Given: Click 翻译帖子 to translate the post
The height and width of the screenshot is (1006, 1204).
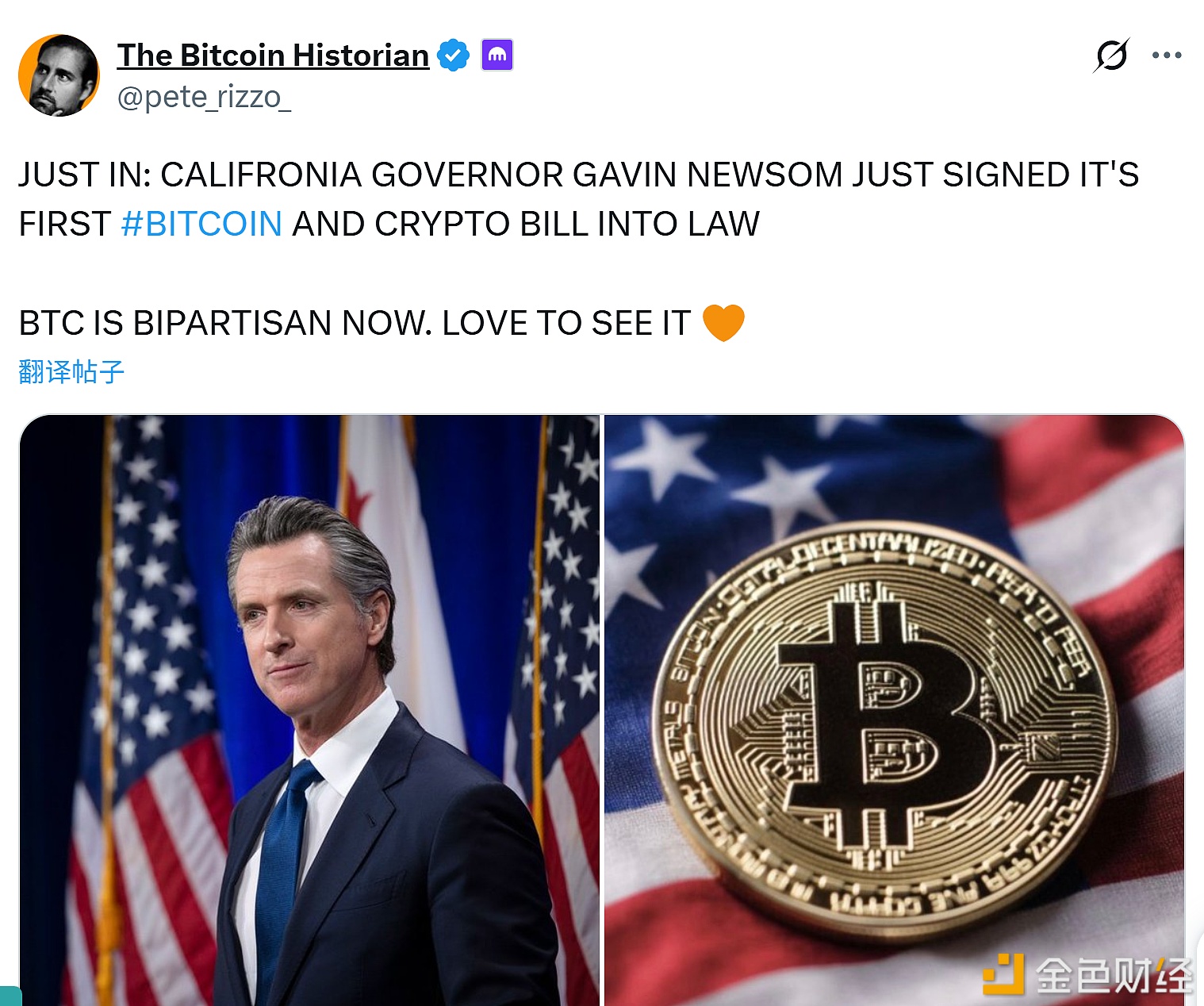Looking at the screenshot, I should click(x=71, y=371).
